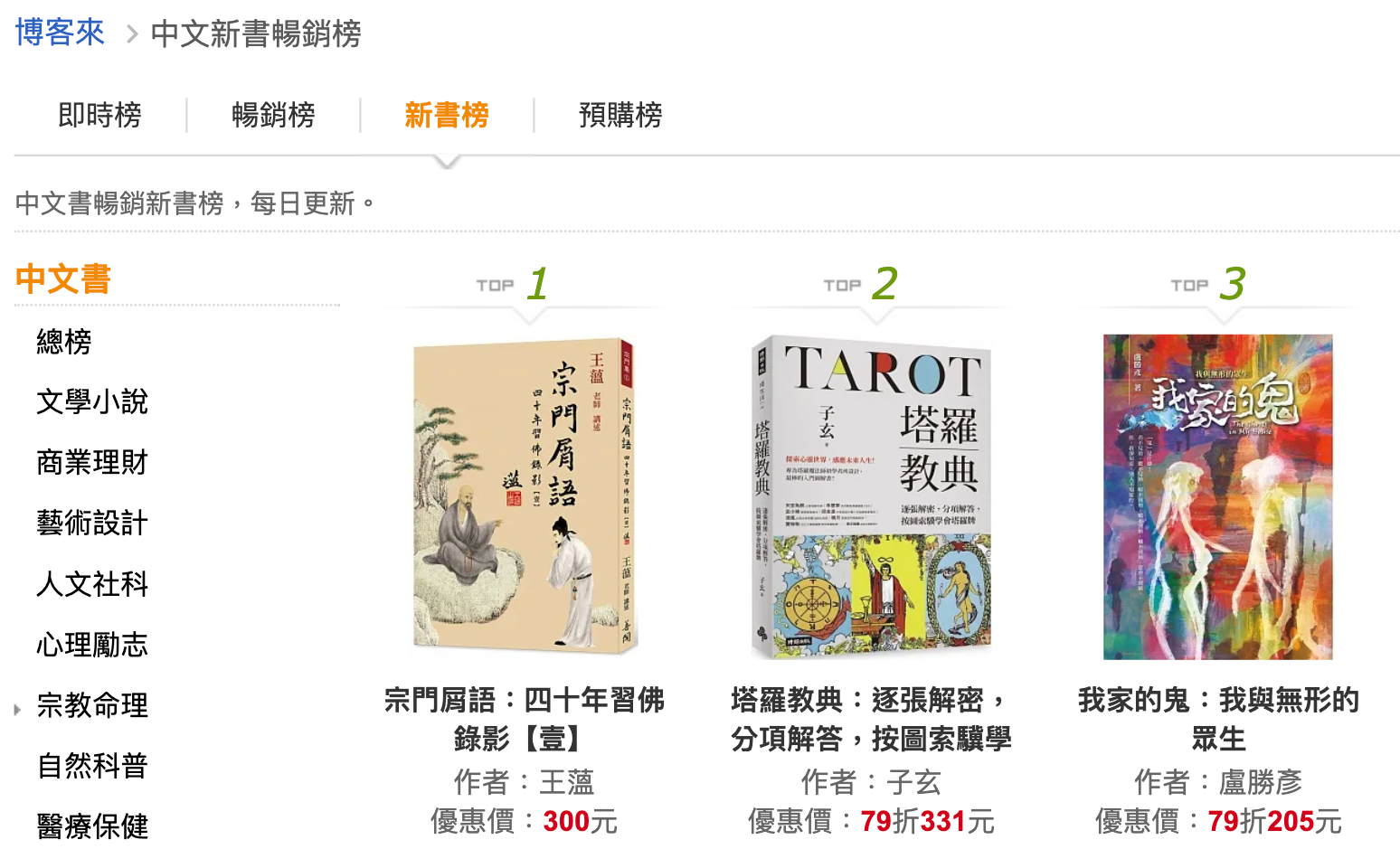Image resolution: width=1400 pixels, height=868 pixels.
Task: Open the 宗門屑語 book cover thumbnail
Action: pos(525,496)
